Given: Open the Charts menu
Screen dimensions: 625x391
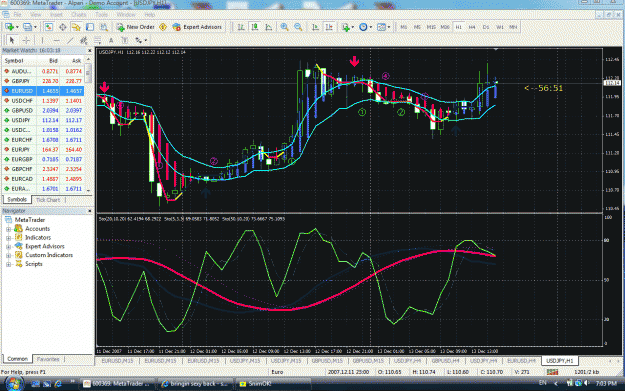Looking at the screenshot, I should click(x=79, y=15).
